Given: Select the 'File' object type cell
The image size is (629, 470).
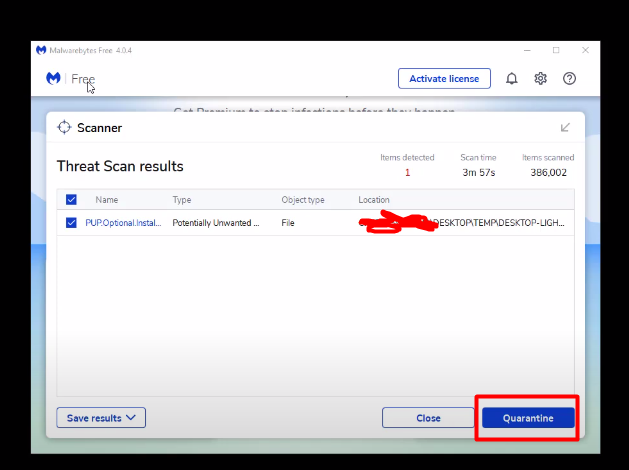Looking at the screenshot, I should tap(288, 223).
